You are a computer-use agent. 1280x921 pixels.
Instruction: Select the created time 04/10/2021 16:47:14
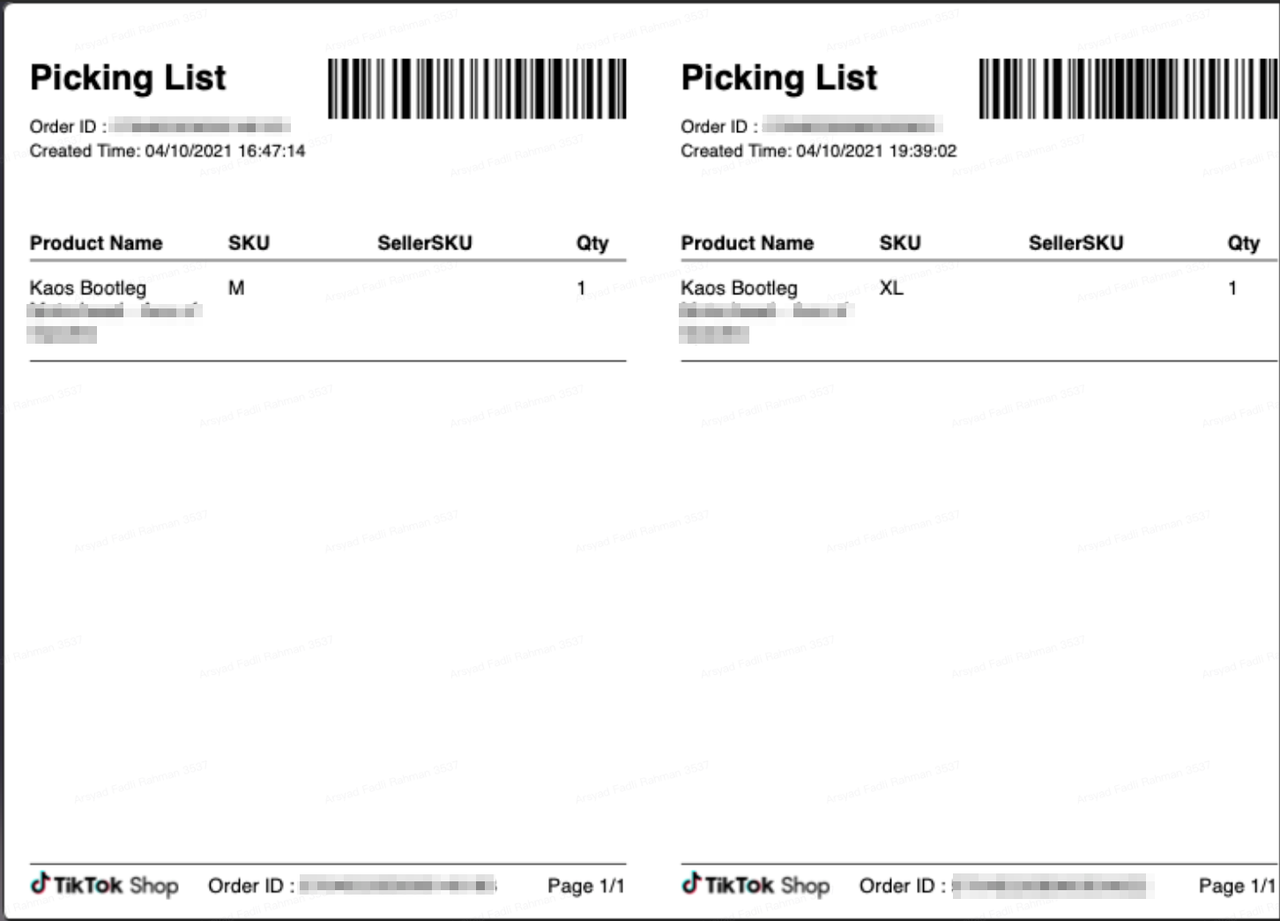tap(225, 152)
